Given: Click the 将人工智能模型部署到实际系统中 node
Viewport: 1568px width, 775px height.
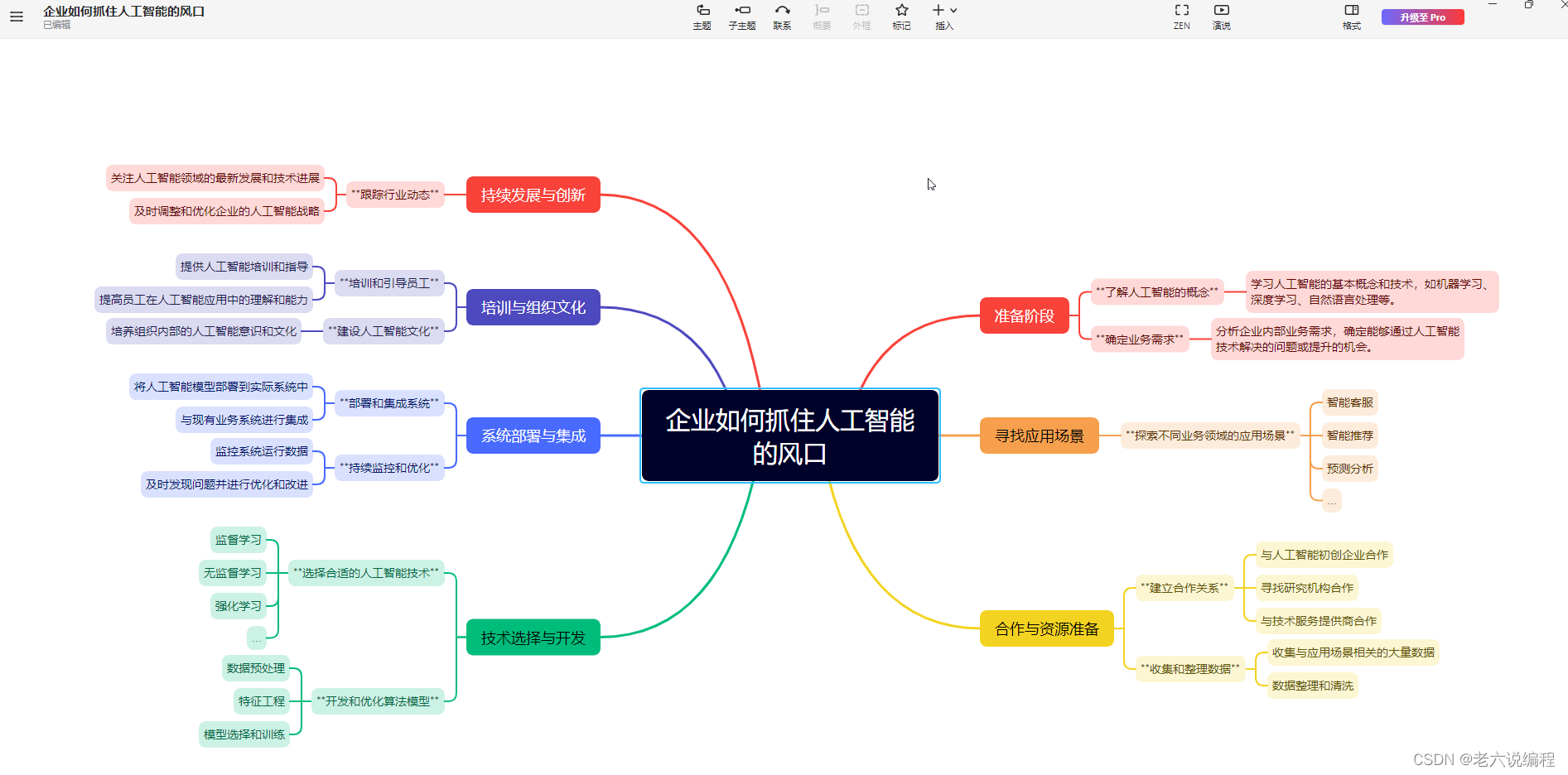Looking at the screenshot, I should click(x=221, y=387).
